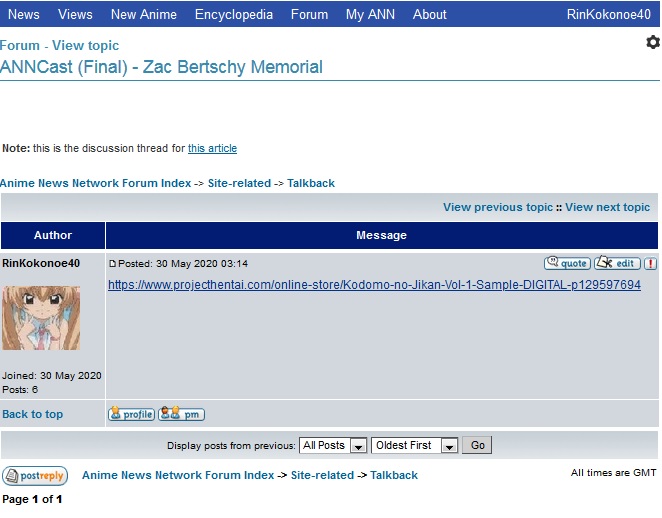662x518 pixels.
Task: Open the New Anime menu
Action: click(144, 14)
